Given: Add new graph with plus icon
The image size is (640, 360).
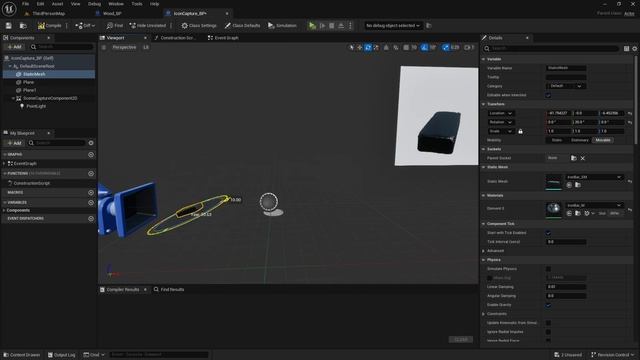Looking at the screenshot, I should (91, 155).
